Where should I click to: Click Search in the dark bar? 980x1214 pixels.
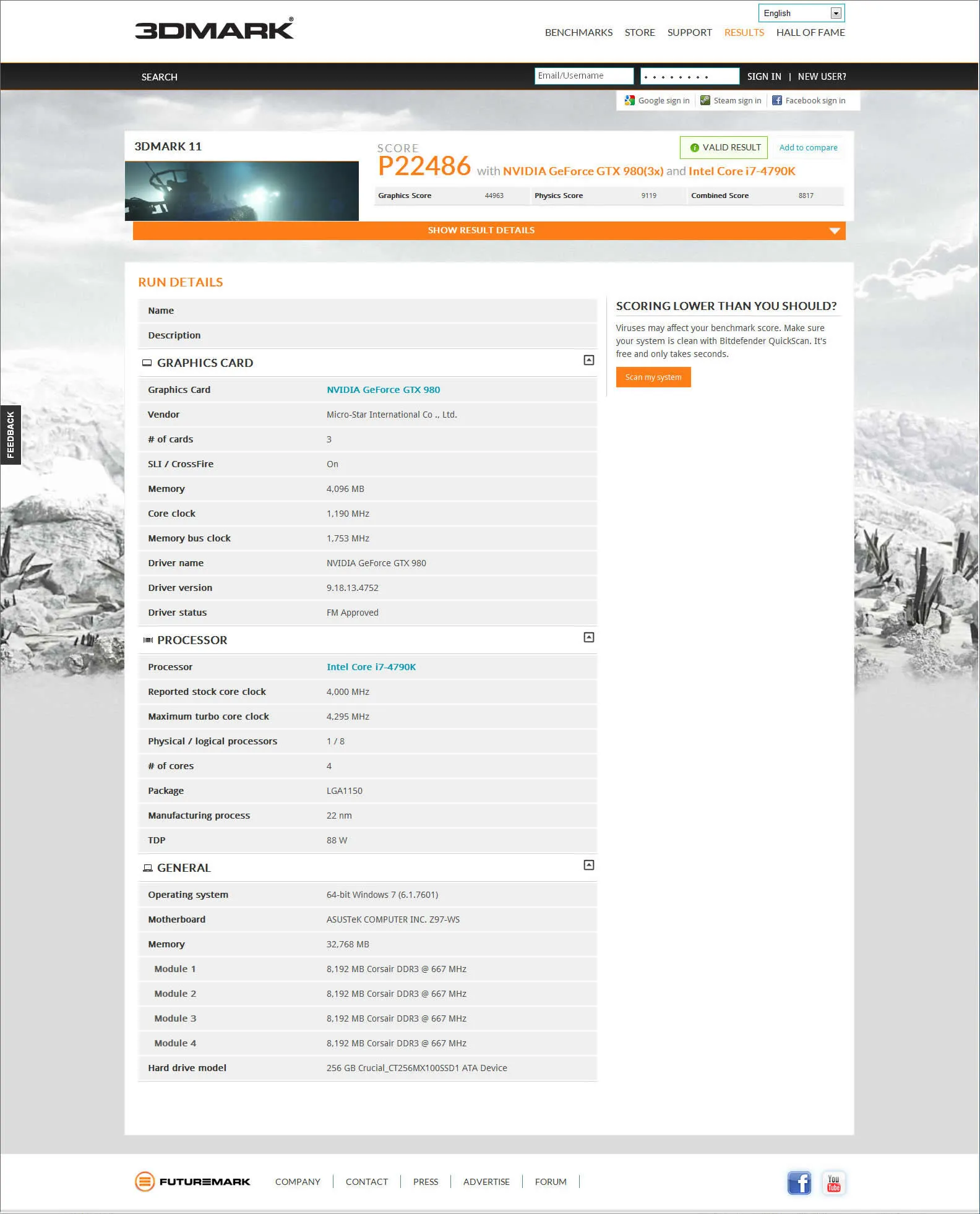(x=159, y=77)
